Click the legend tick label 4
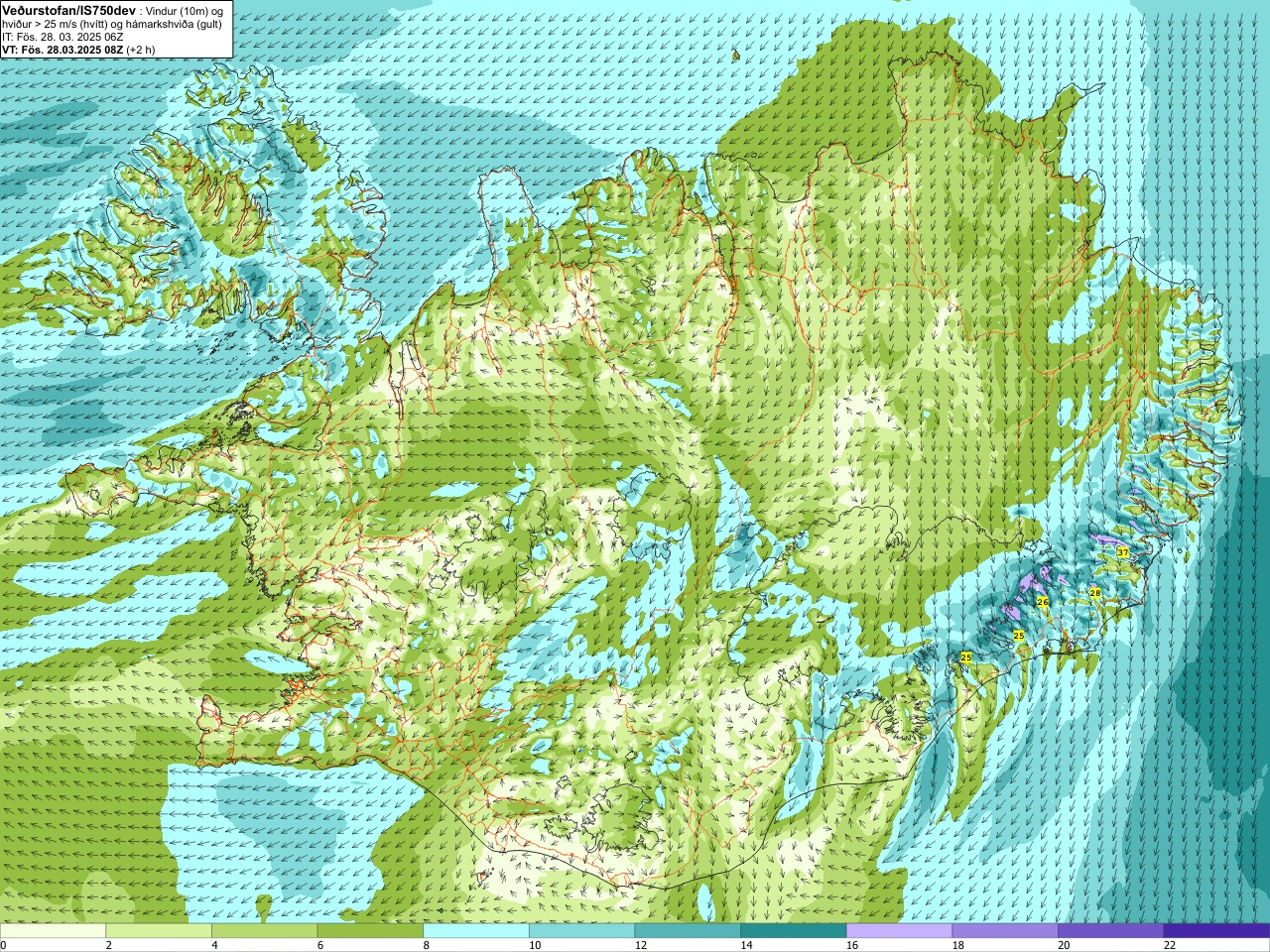Screen dimensions: 1270x952 (215, 945)
